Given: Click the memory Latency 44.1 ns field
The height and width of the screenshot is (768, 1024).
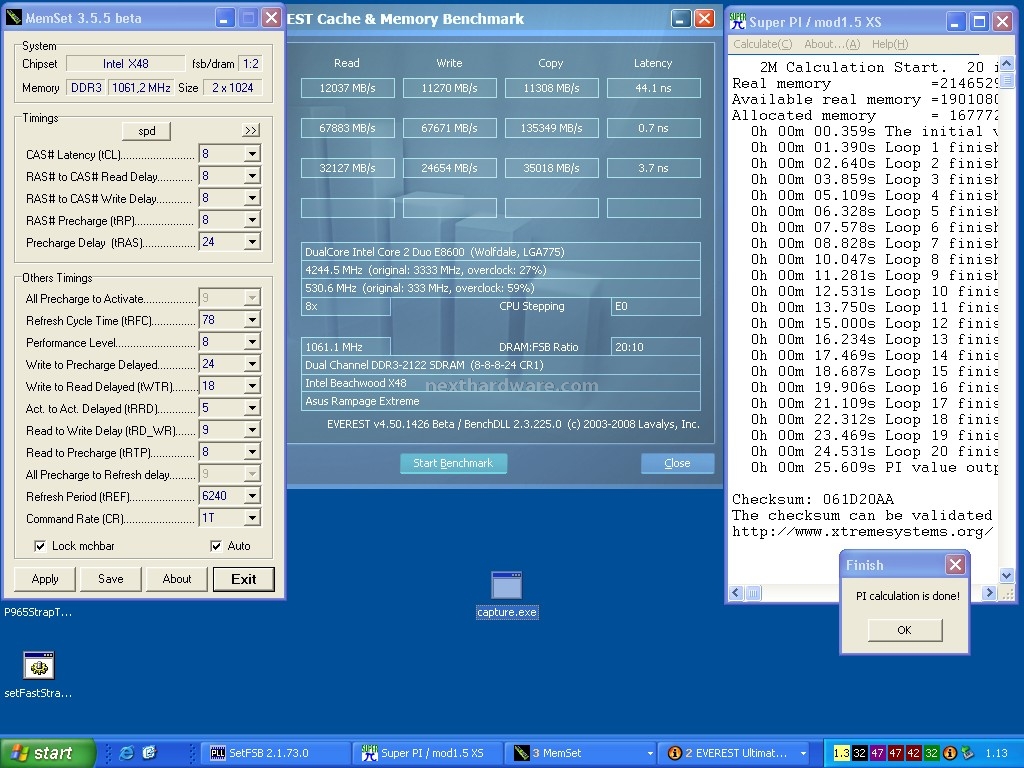Looking at the screenshot, I should (654, 88).
